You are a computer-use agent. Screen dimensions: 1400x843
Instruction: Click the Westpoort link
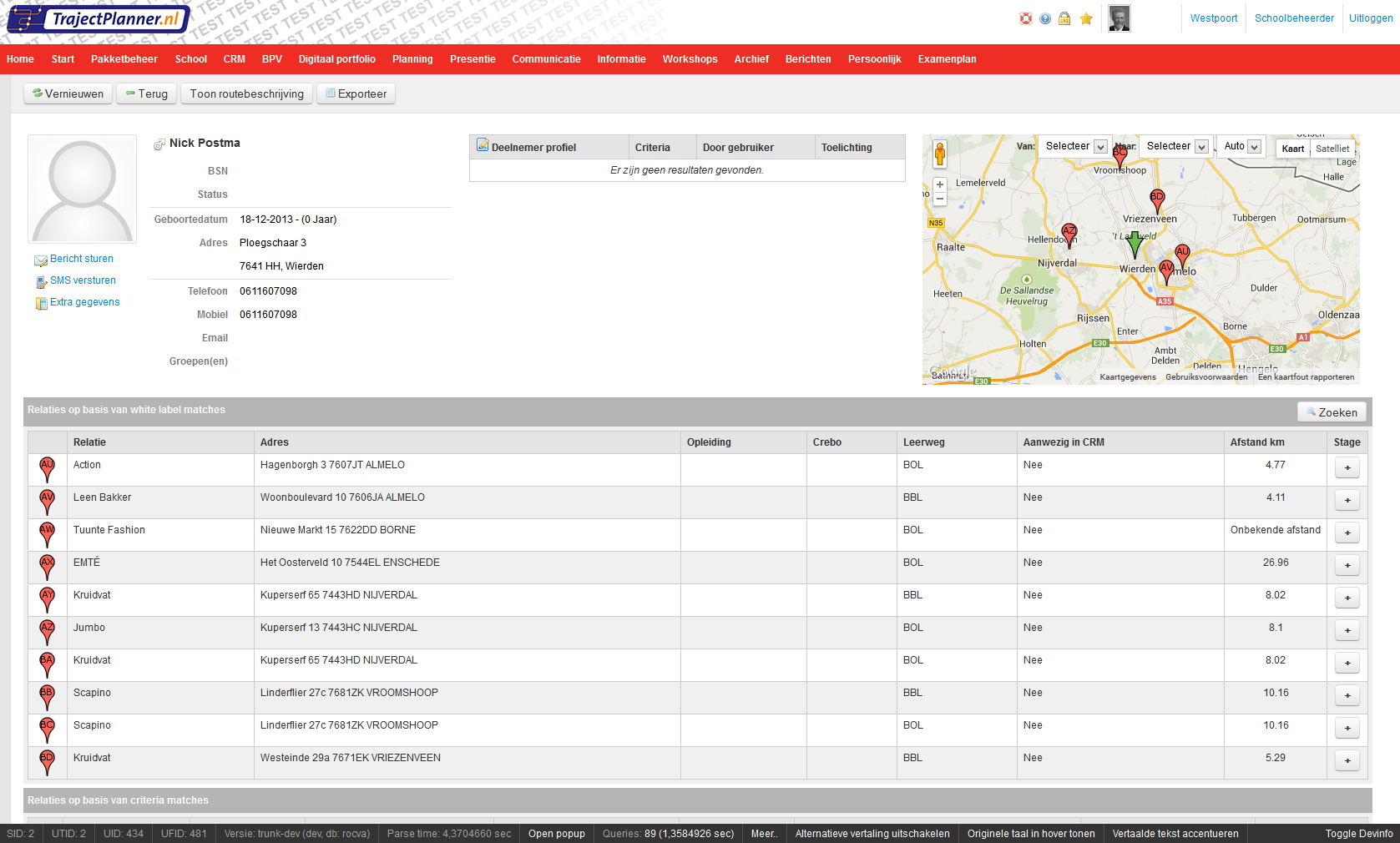(1214, 18)
